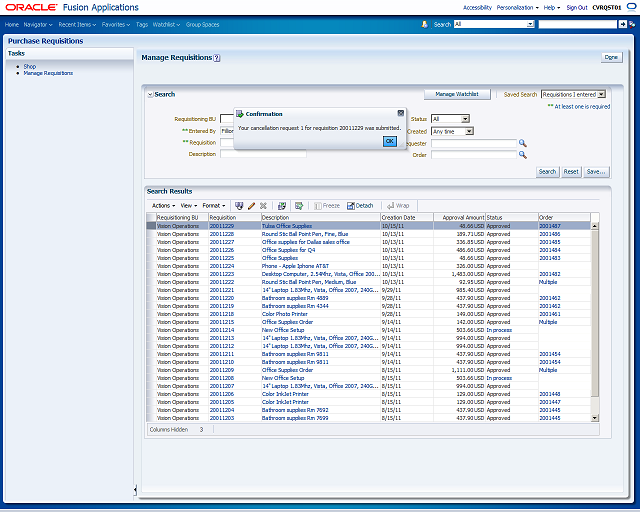640x512 pixels.
Task: Click the Manage Watchlist button
Action: click(457, 94)
